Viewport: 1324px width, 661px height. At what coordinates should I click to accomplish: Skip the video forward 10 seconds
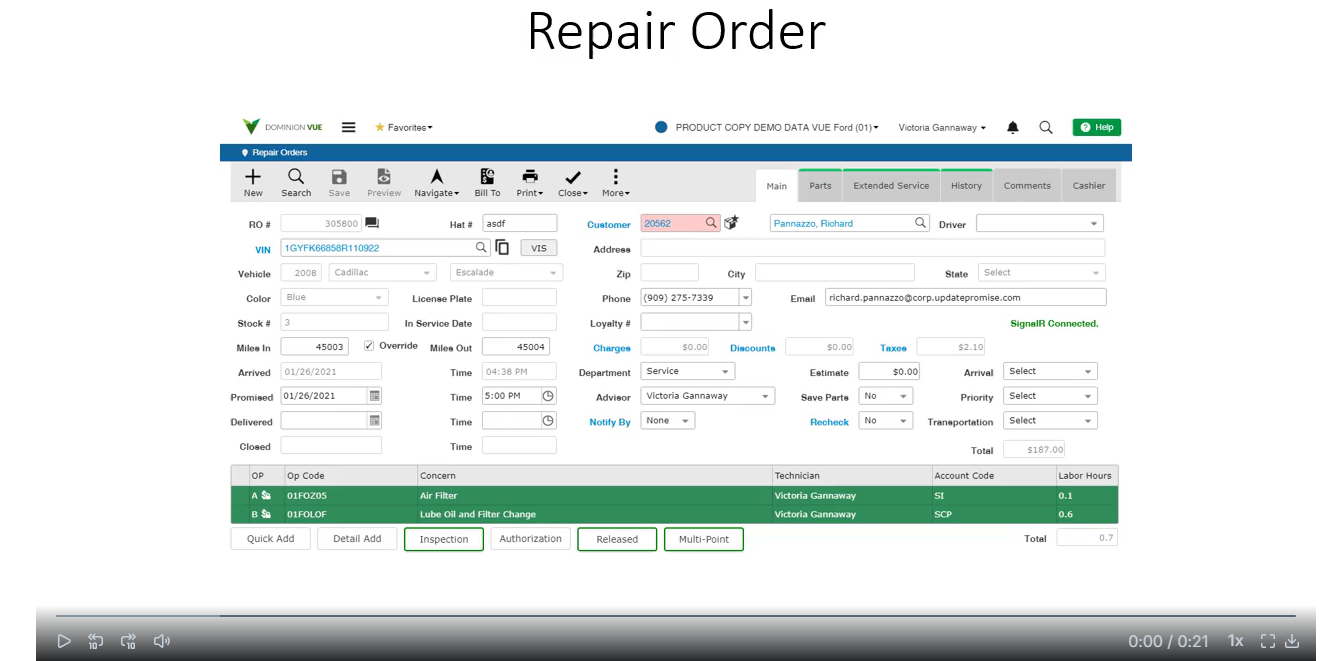[128, 641]
